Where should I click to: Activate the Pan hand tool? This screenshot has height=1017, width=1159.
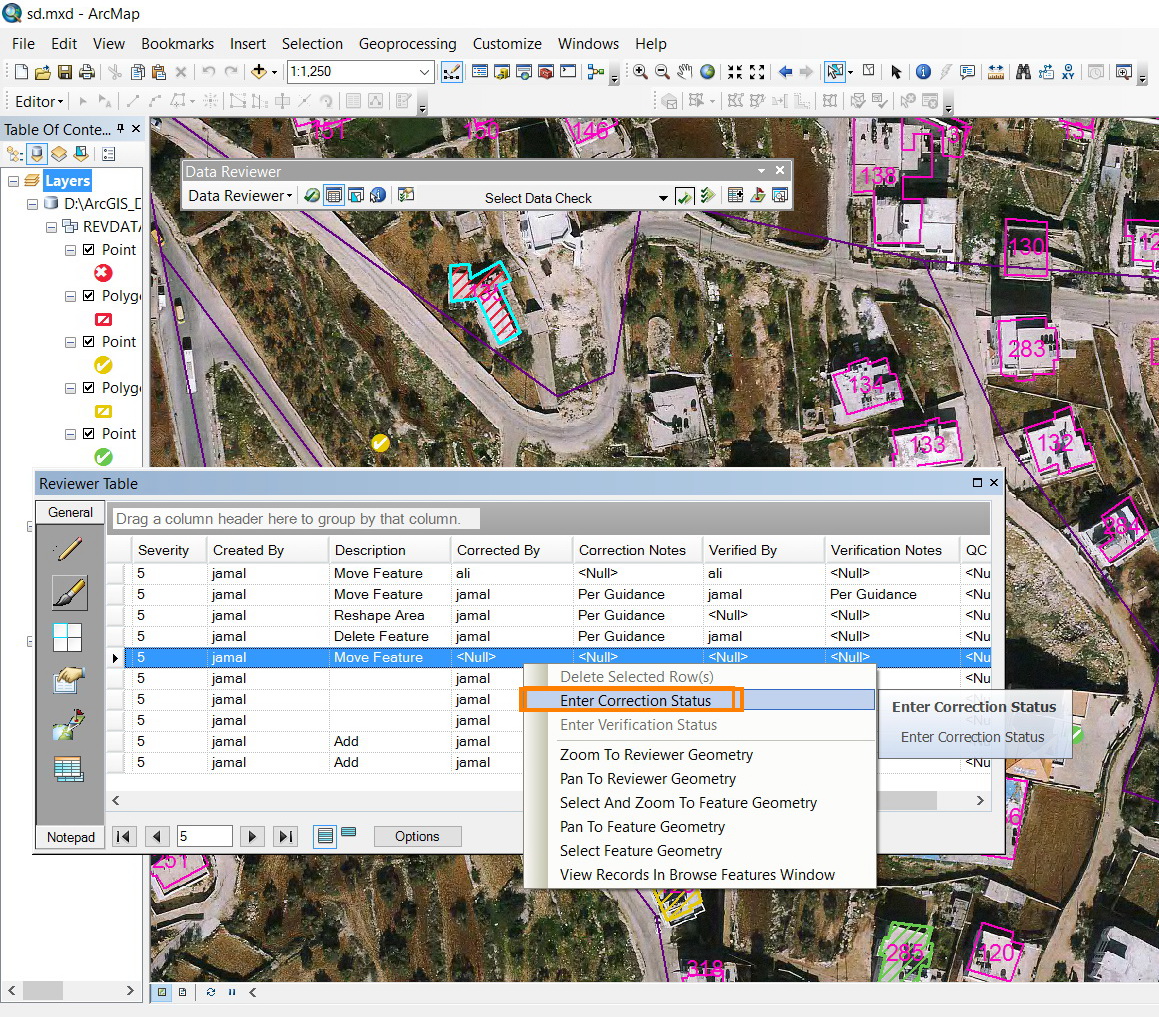(685, 72)
